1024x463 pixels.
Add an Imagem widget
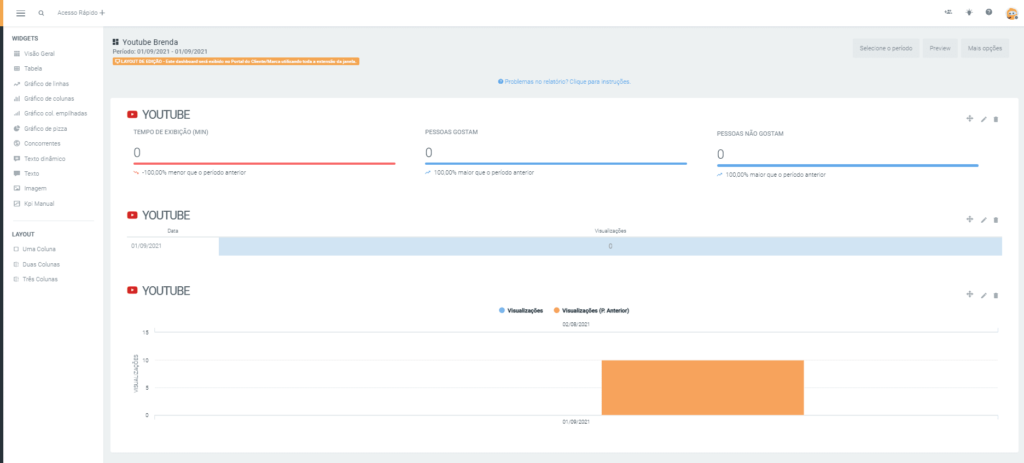click(30, 188)
